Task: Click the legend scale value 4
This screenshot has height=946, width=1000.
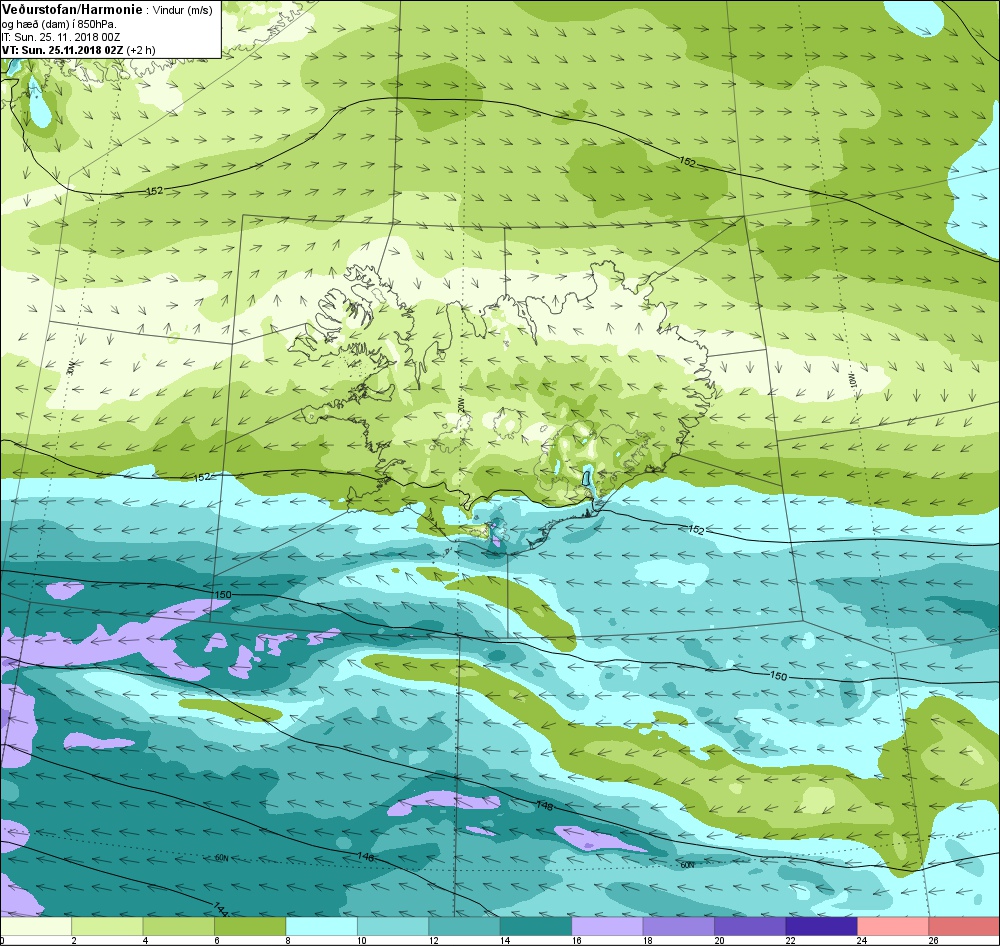Action: tap(145, 940)
